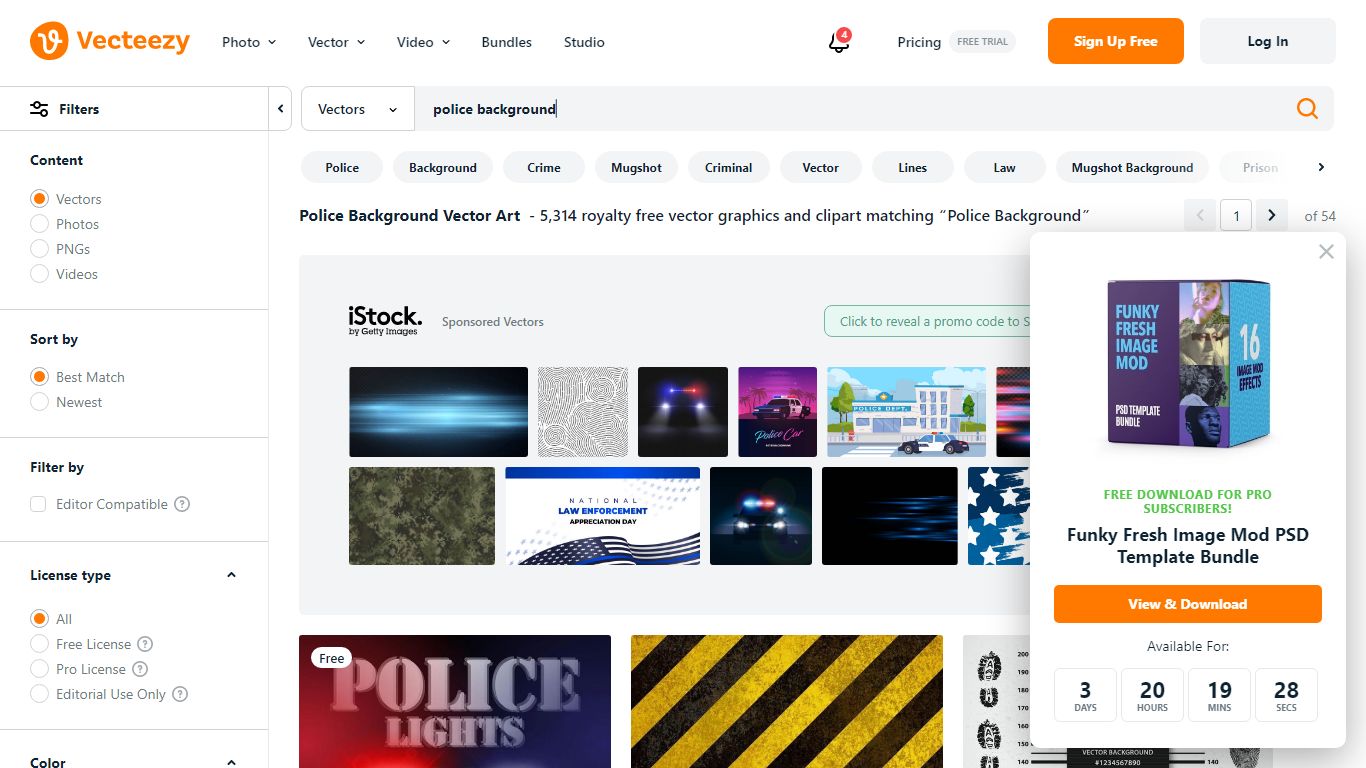This screenshot has height=768, width=1366.
Task: Select Free License option
Action: click(39, 644)
